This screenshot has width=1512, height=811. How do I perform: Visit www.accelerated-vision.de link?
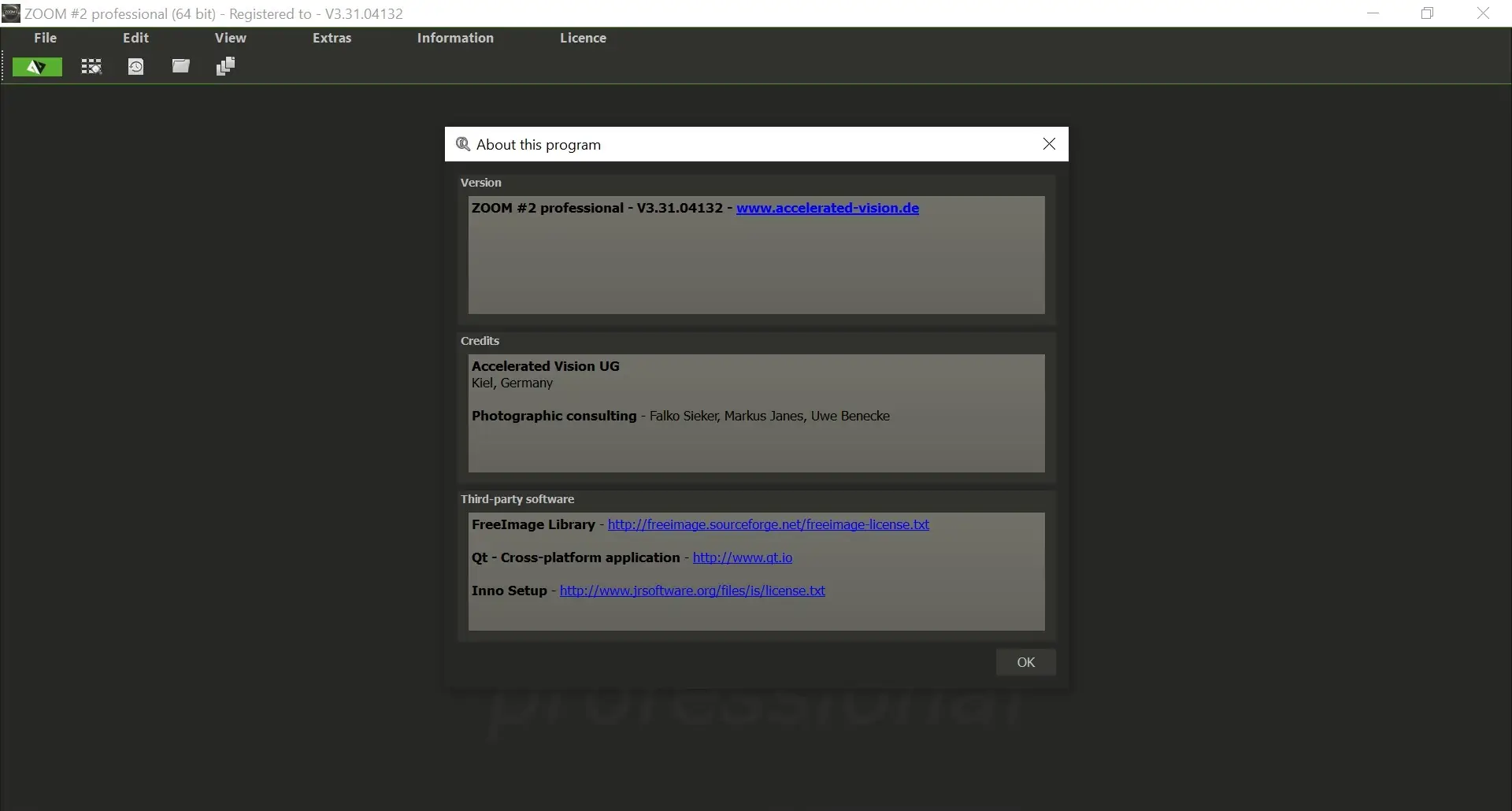pos(827,208)
